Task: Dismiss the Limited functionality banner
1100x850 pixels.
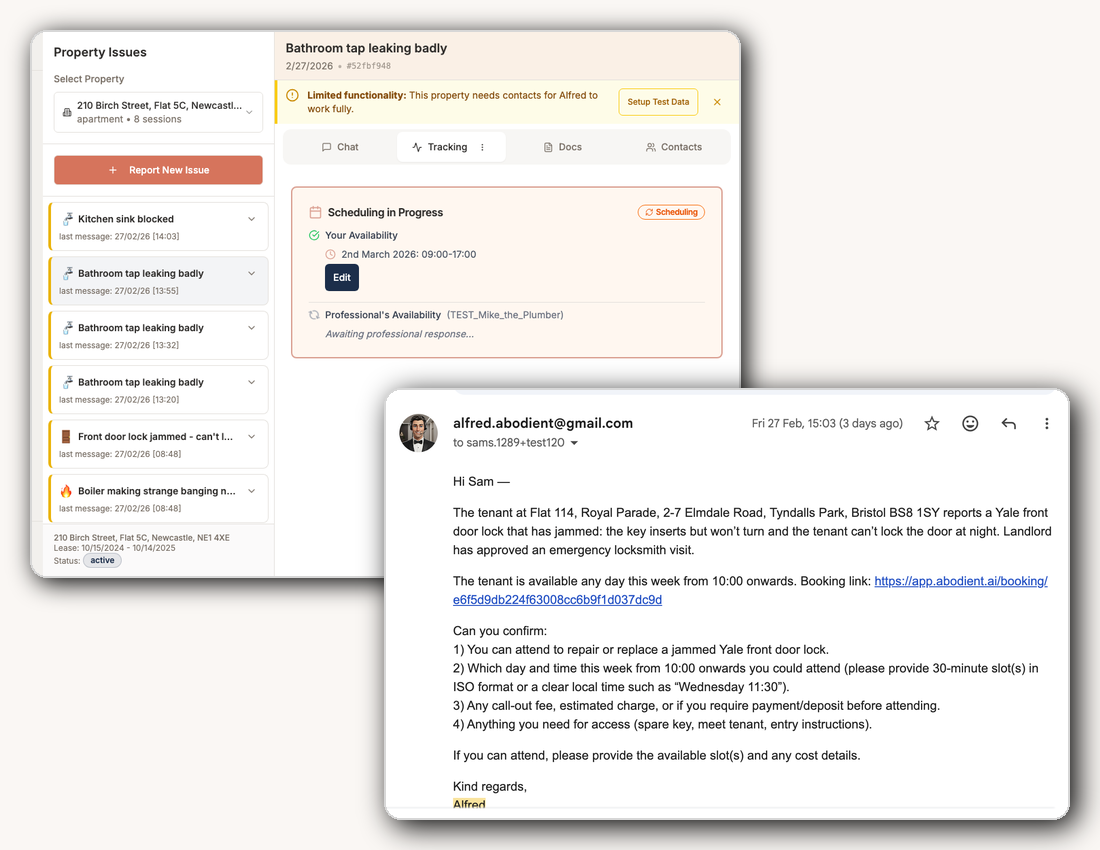Action: click(x=716, y=101)
